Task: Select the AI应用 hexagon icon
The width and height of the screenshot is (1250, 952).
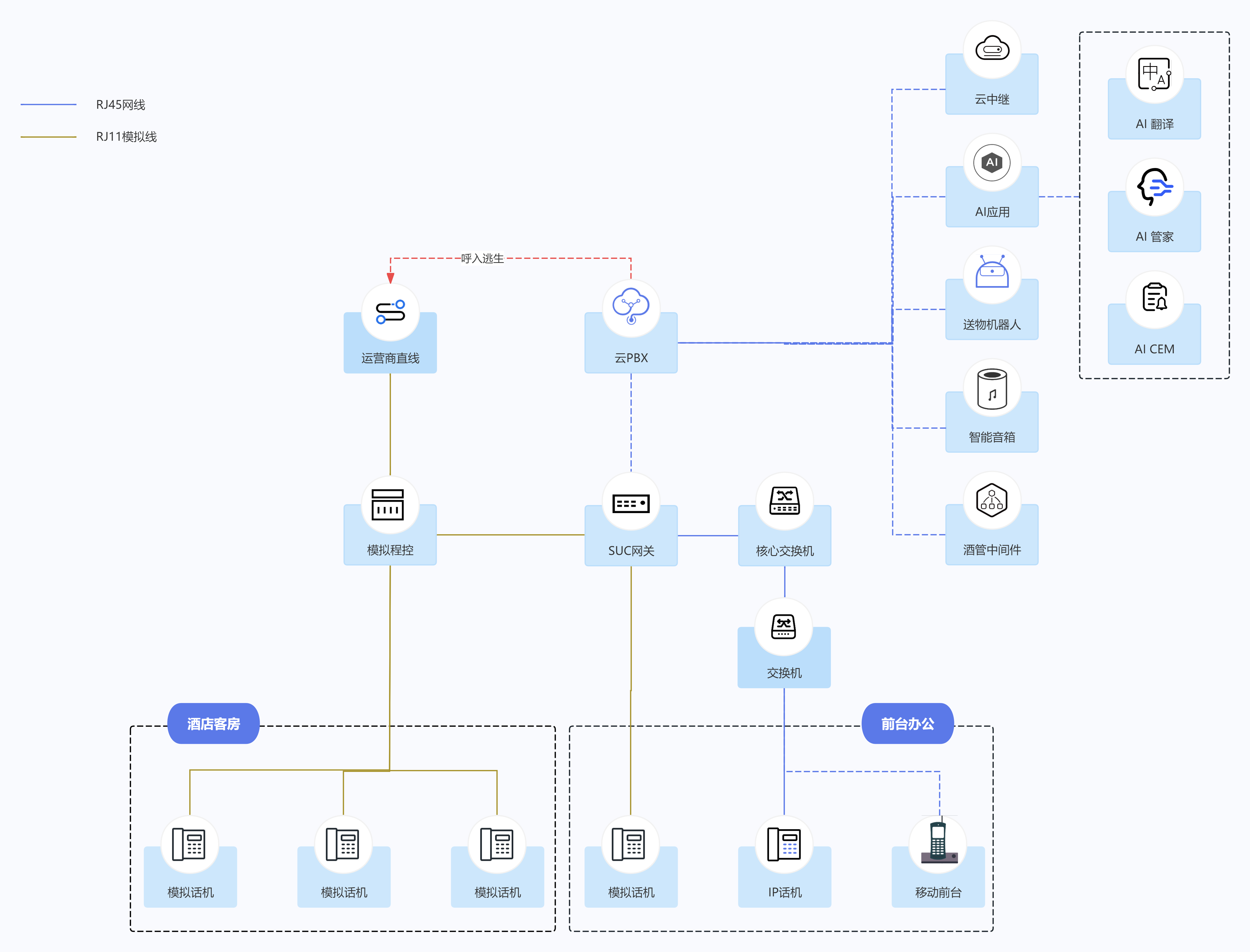Action: tap(992, 163)
